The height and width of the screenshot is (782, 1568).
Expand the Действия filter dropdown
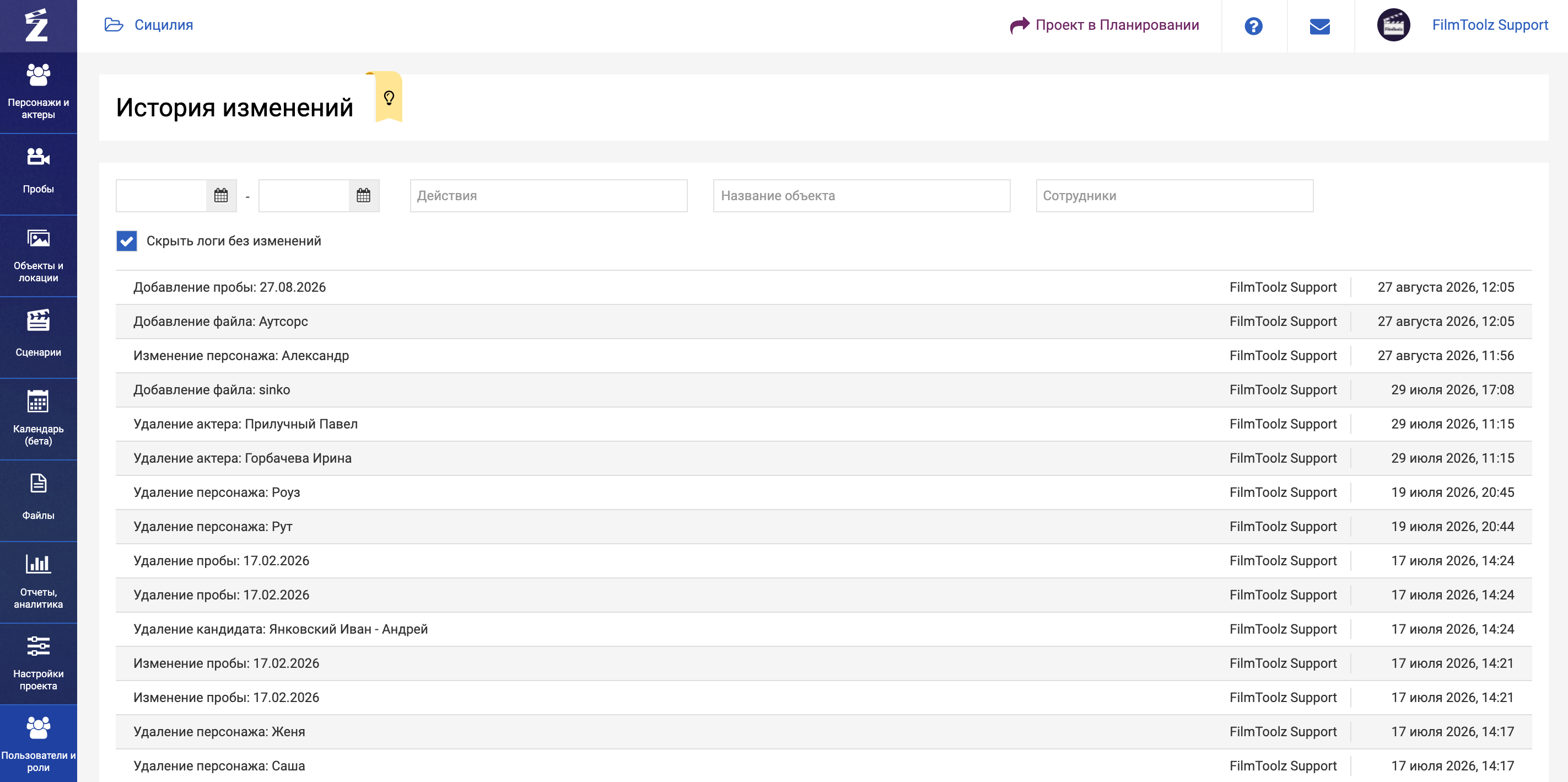tap(548, 195)
